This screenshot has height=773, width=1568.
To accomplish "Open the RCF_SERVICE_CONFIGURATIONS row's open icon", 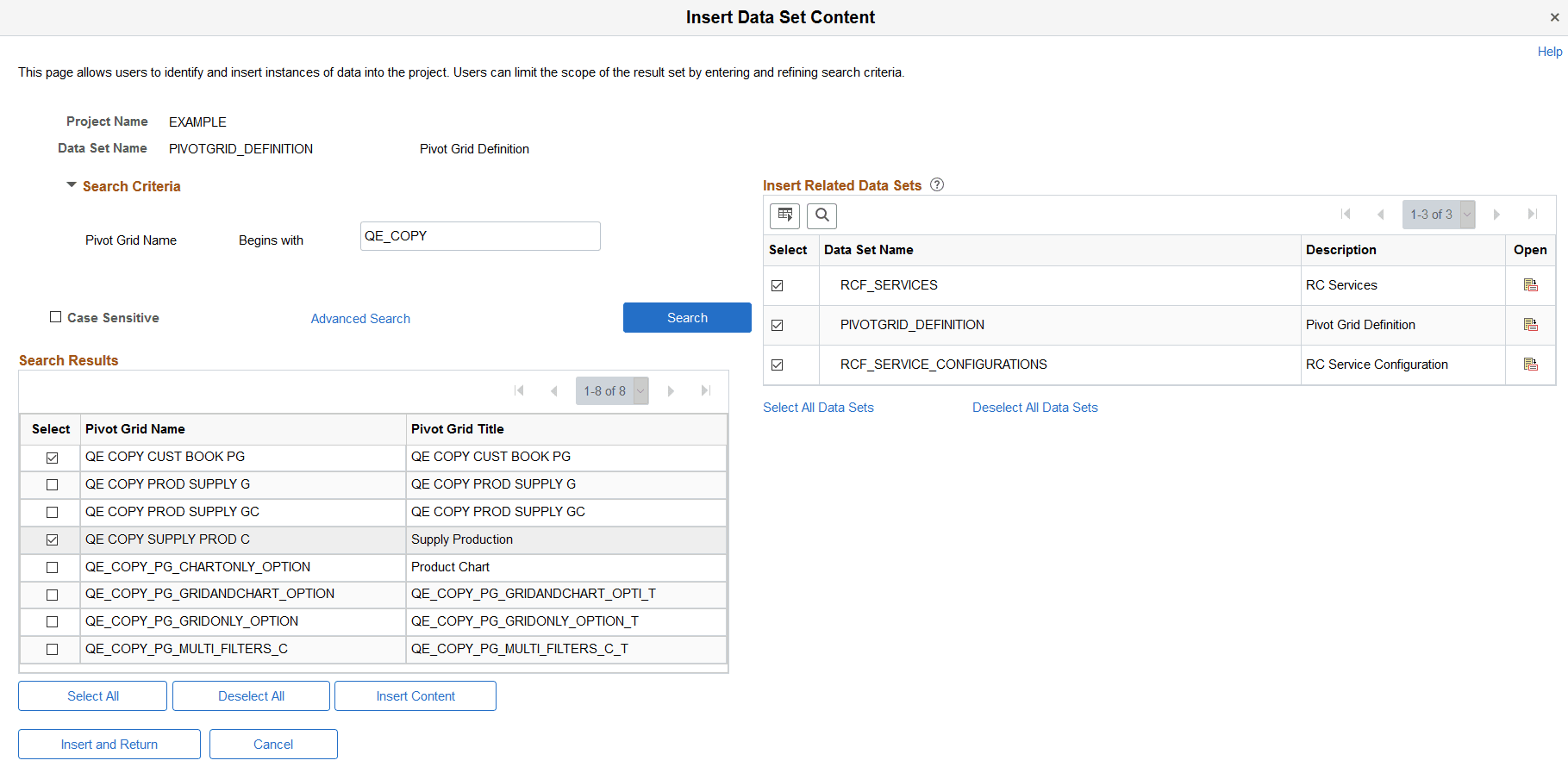I will pyautogui.click(x=1531, y=365).
